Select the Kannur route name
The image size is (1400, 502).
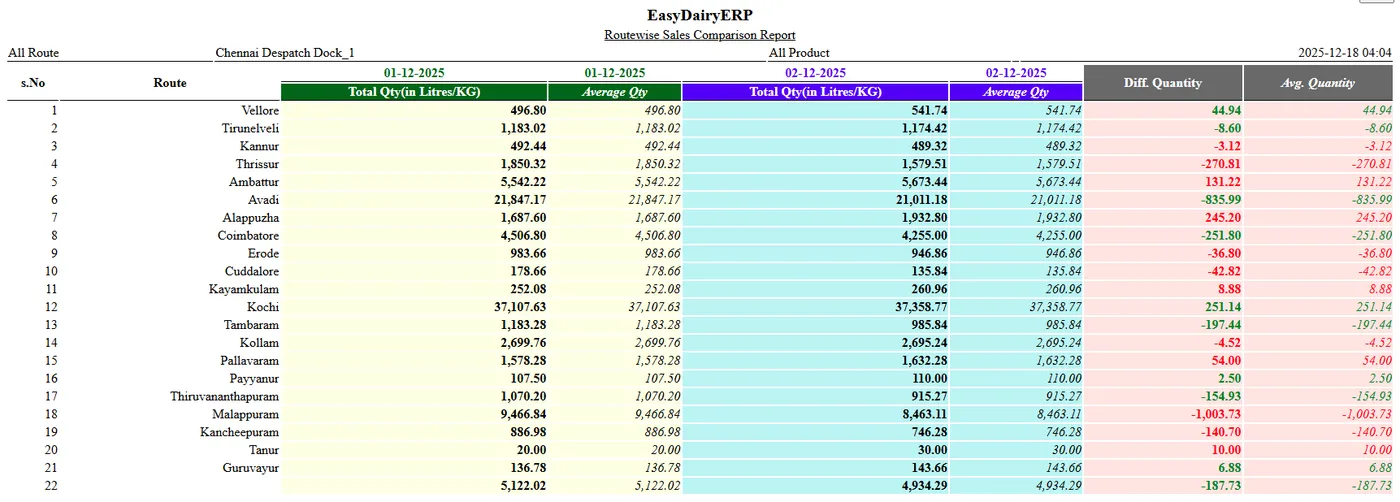click(x=258, y=146)
